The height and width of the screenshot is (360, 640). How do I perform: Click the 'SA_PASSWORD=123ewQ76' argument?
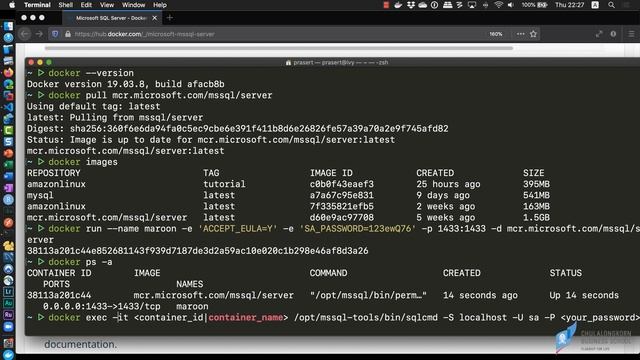[358, 229]
